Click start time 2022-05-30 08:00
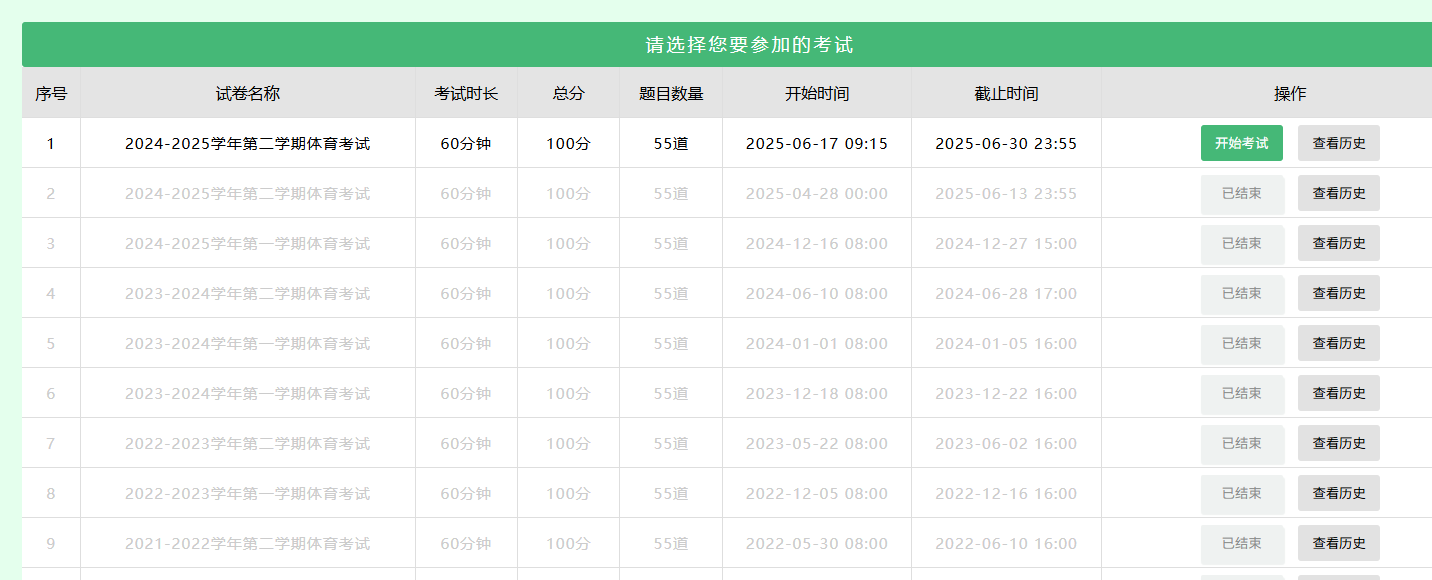This screenshot has width=1432, height=580. 817,544
